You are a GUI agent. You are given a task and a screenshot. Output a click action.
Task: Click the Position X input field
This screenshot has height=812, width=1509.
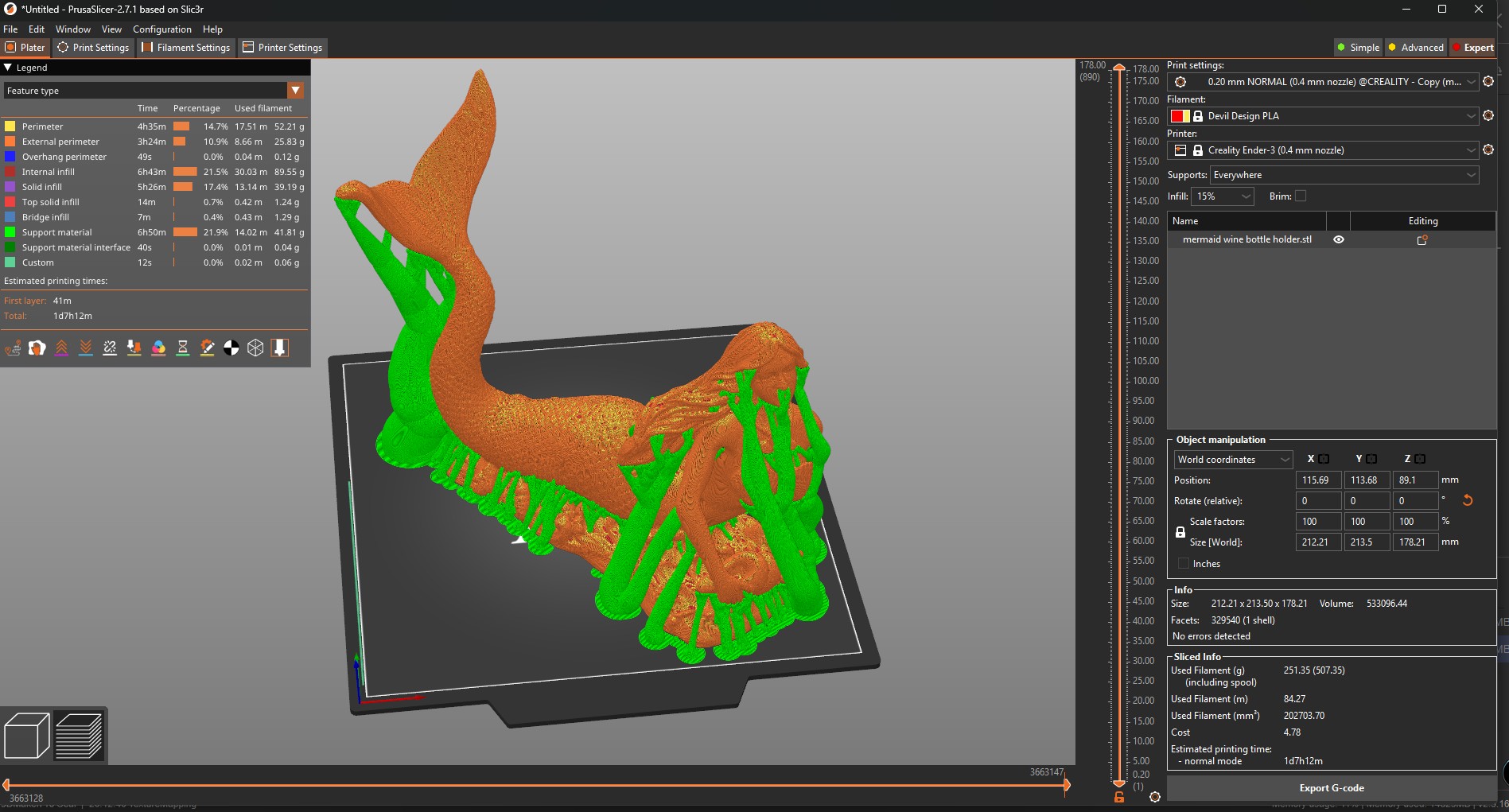(1317, 480)
